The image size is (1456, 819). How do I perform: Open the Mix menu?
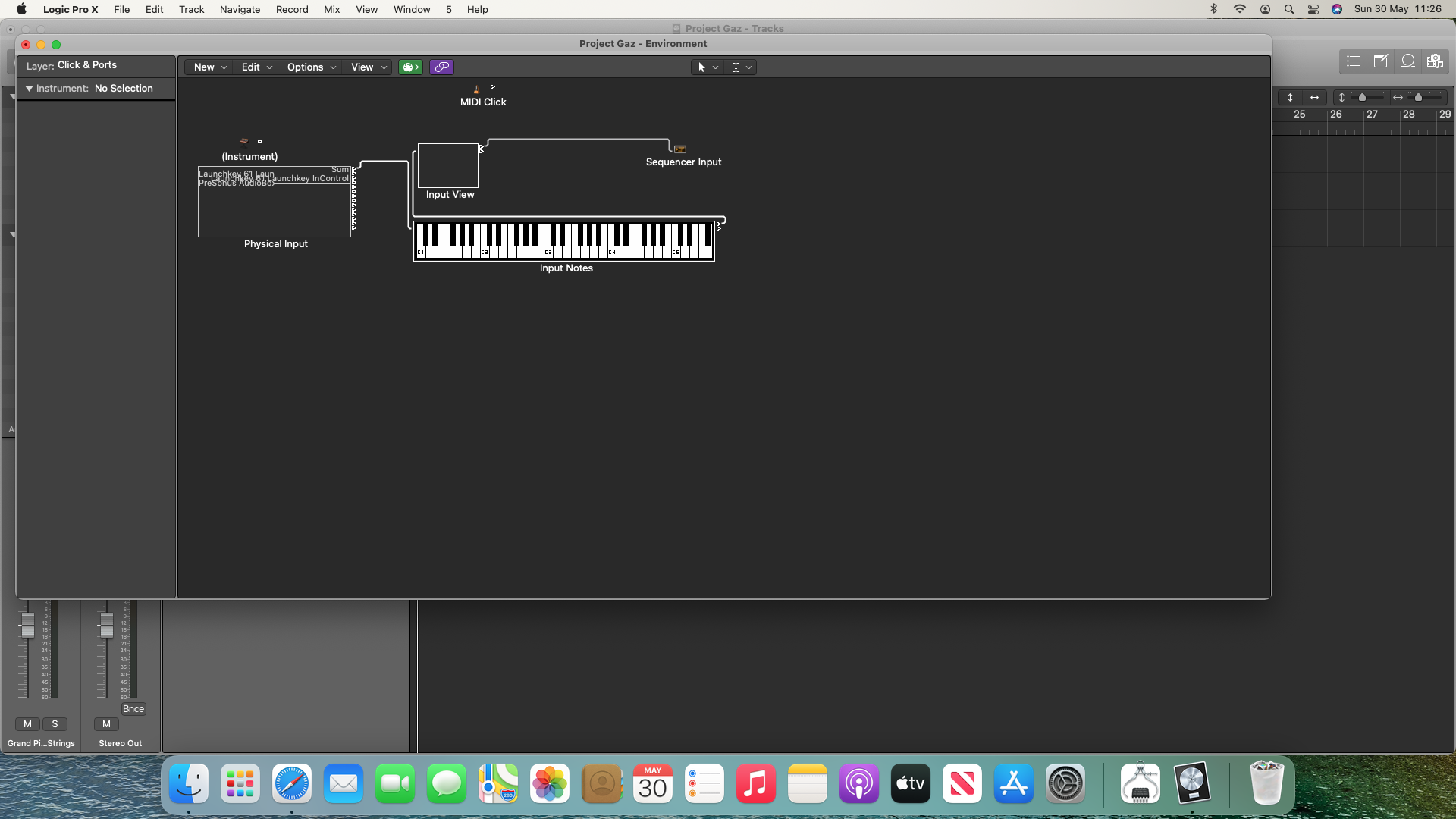tap(331, 9)
